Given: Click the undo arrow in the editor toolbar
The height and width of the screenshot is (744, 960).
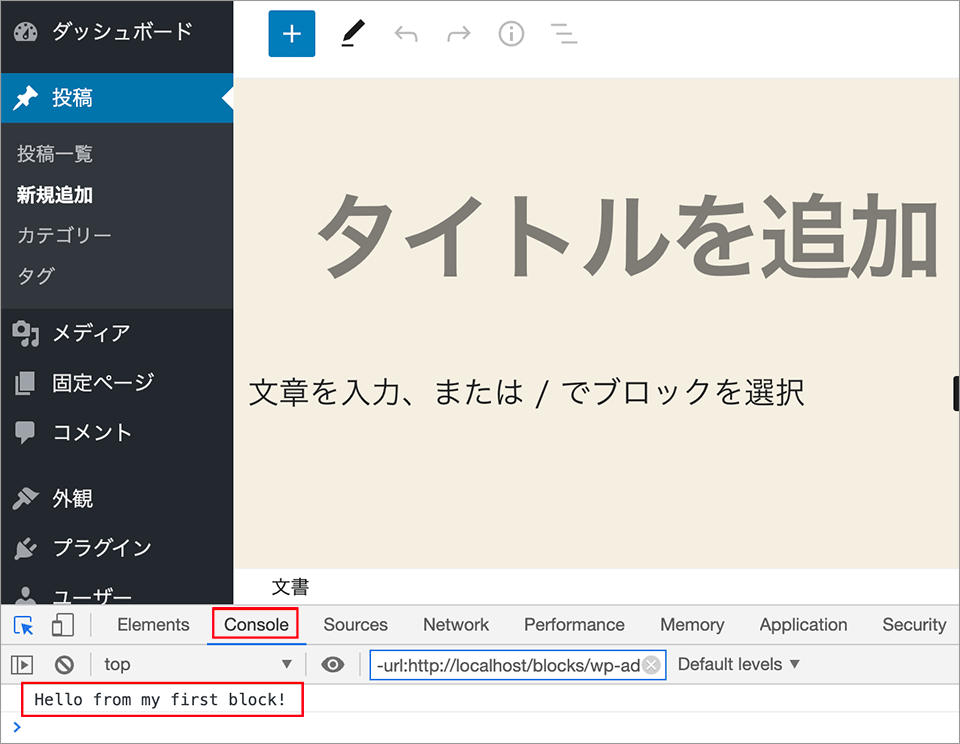Looking at the screenshot, I should pos(406,34).
